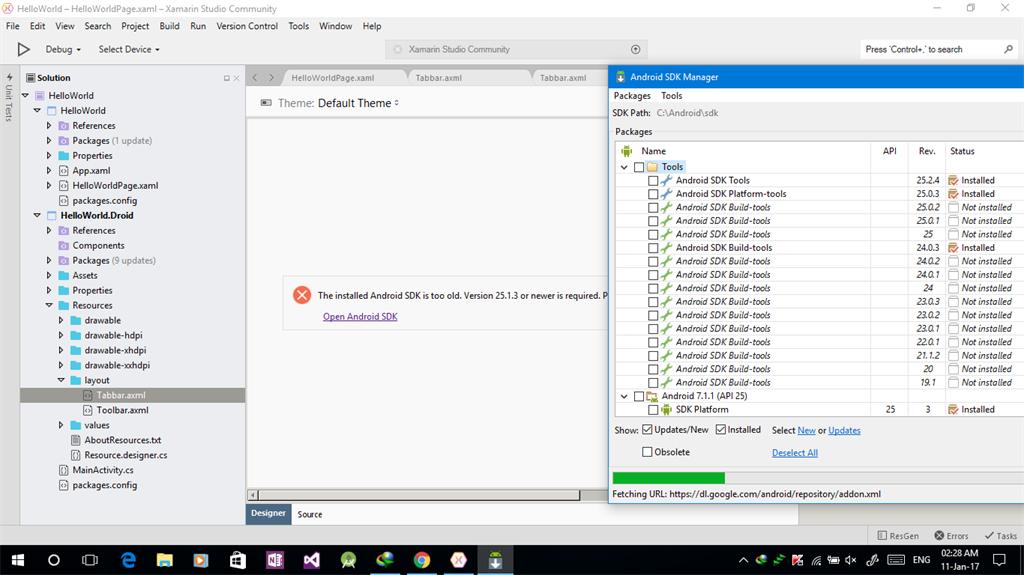1024x575 pixels.
Task: Click the notification arrow in the status bar
Action: 635,49
